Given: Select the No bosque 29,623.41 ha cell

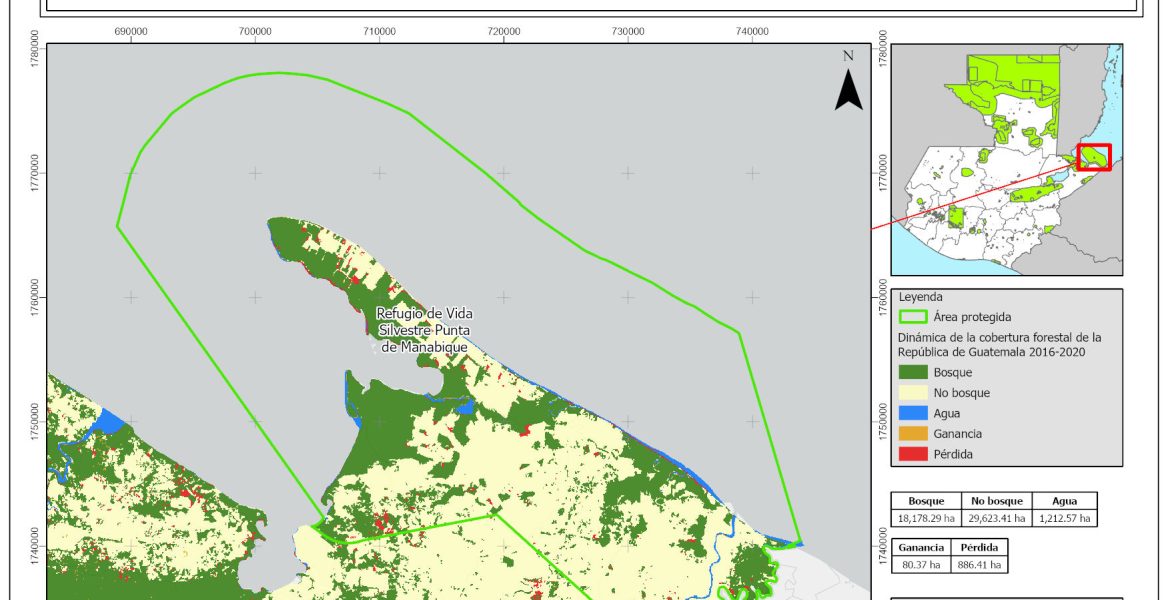Looking at the screenshot, I should pos(994,519).
